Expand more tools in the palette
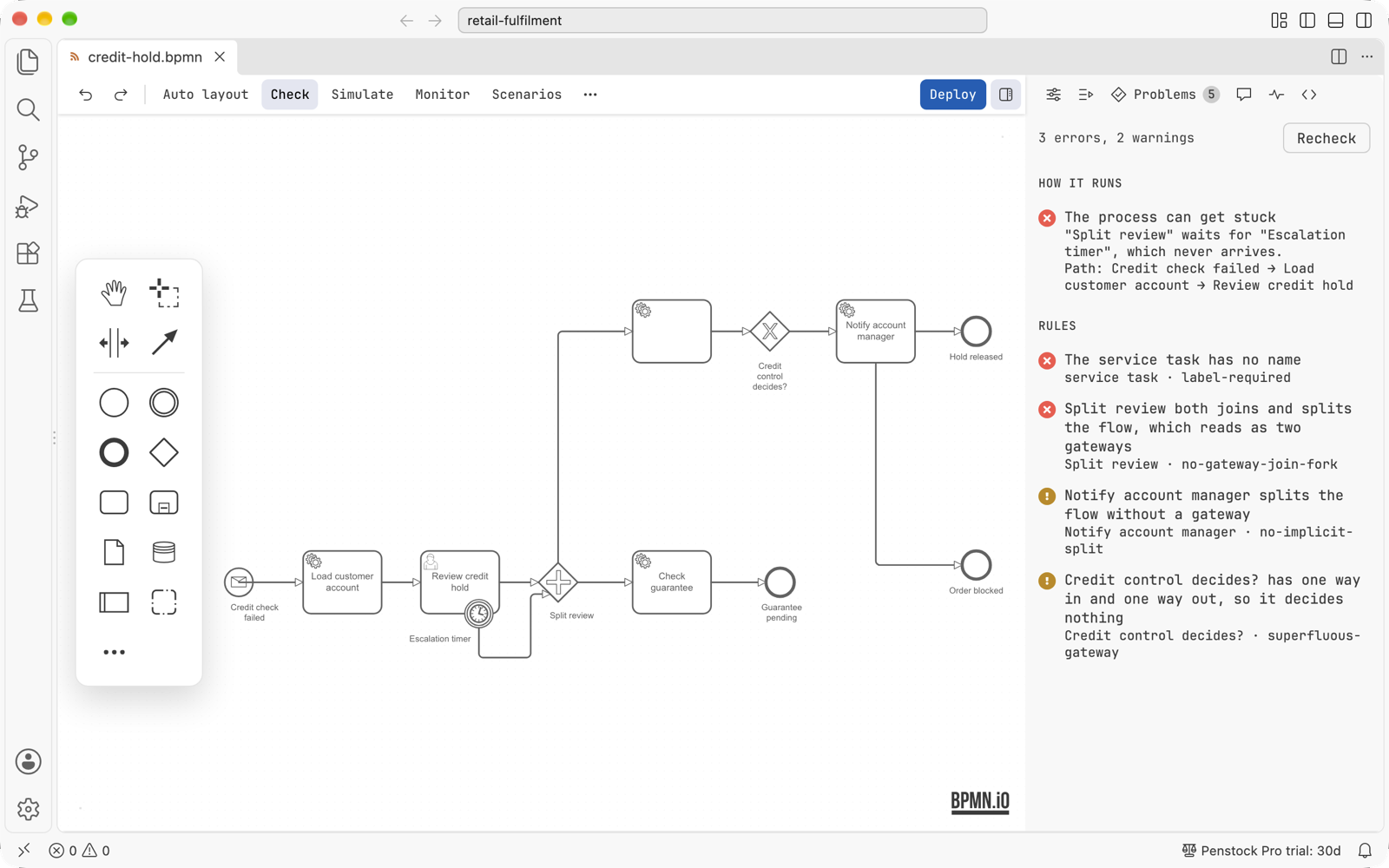This screenshot has width=1389, height=868. click(x=114, y=652)
